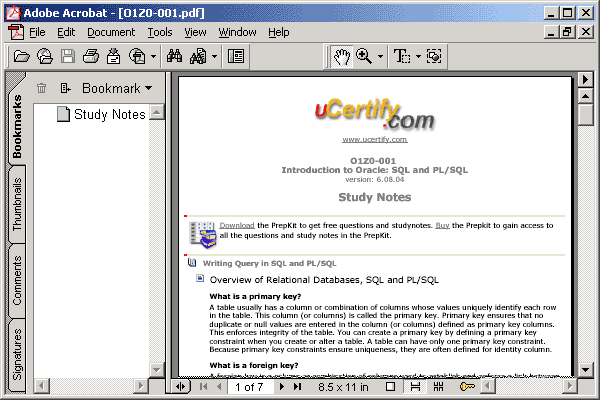The image size is (600, 400).
Task: Open the Bookmark dropdown menu
Action: [117, 88]
